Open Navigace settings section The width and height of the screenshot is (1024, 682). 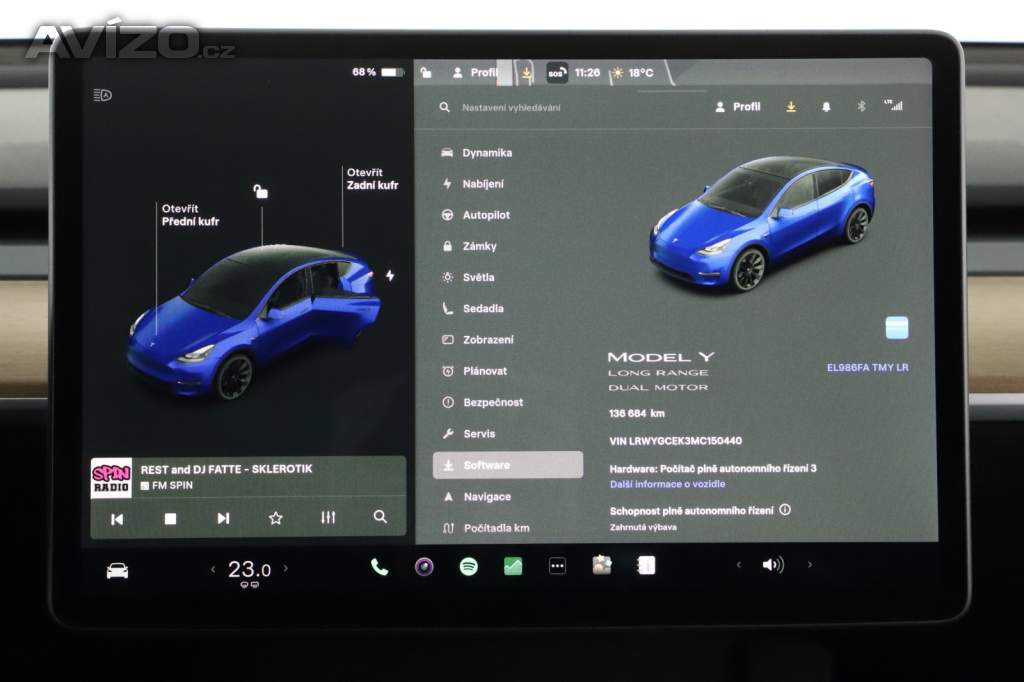pos(487,497)
